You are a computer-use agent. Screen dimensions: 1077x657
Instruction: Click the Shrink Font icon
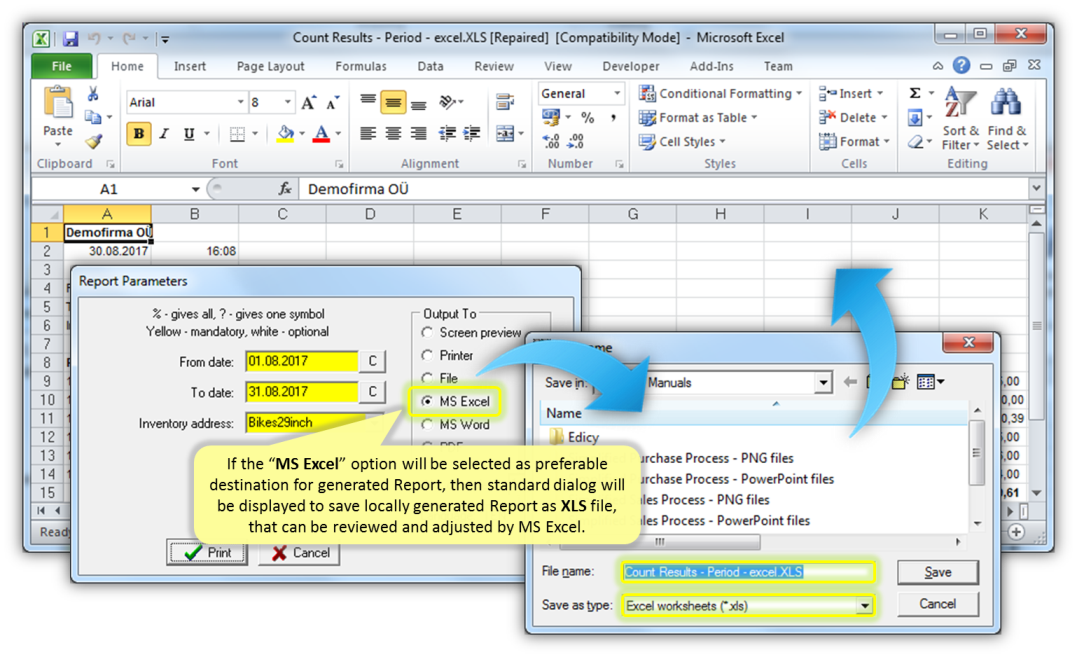332,103
